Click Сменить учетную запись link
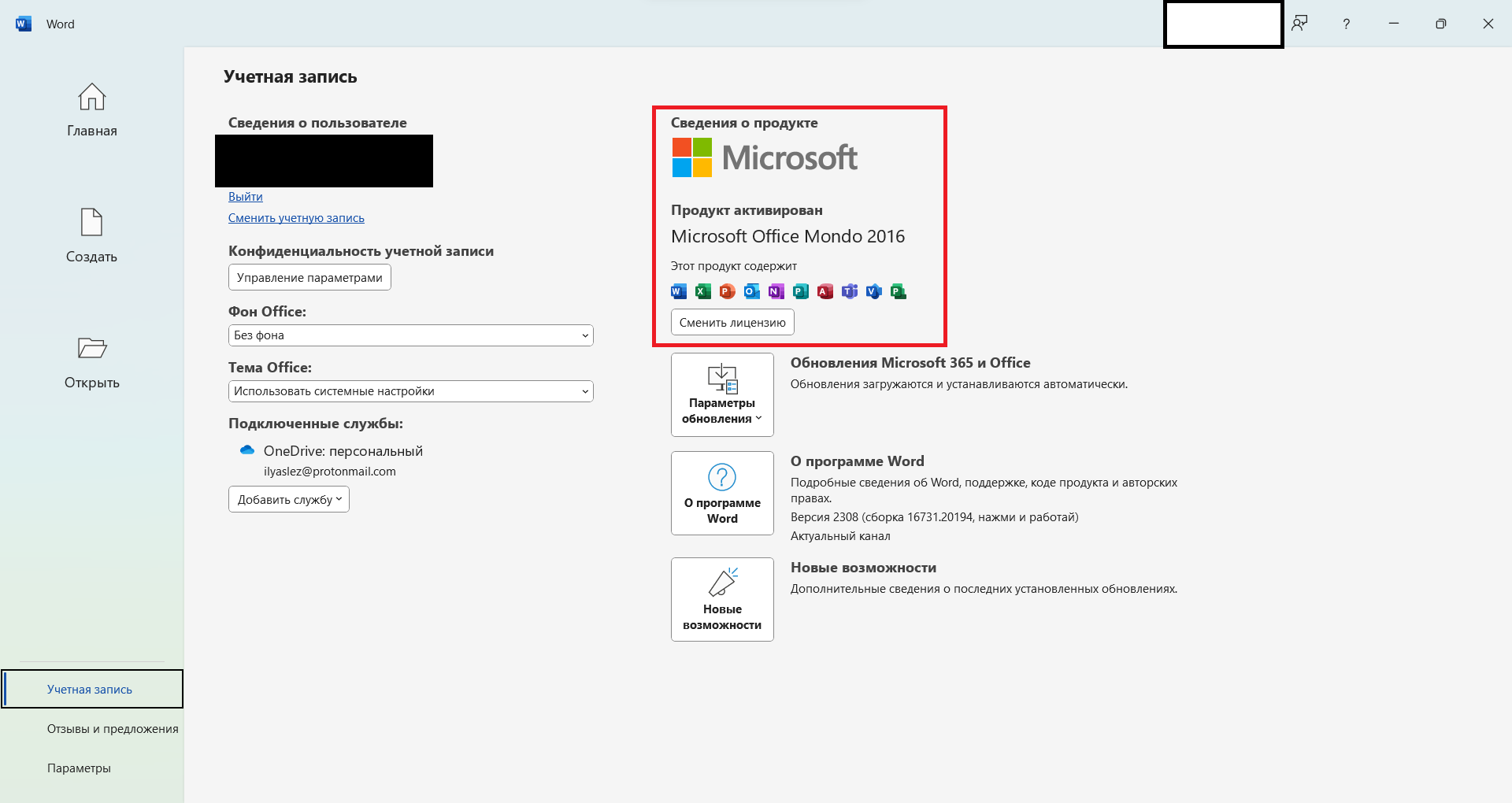1512x803 pixels. (296, 218)
